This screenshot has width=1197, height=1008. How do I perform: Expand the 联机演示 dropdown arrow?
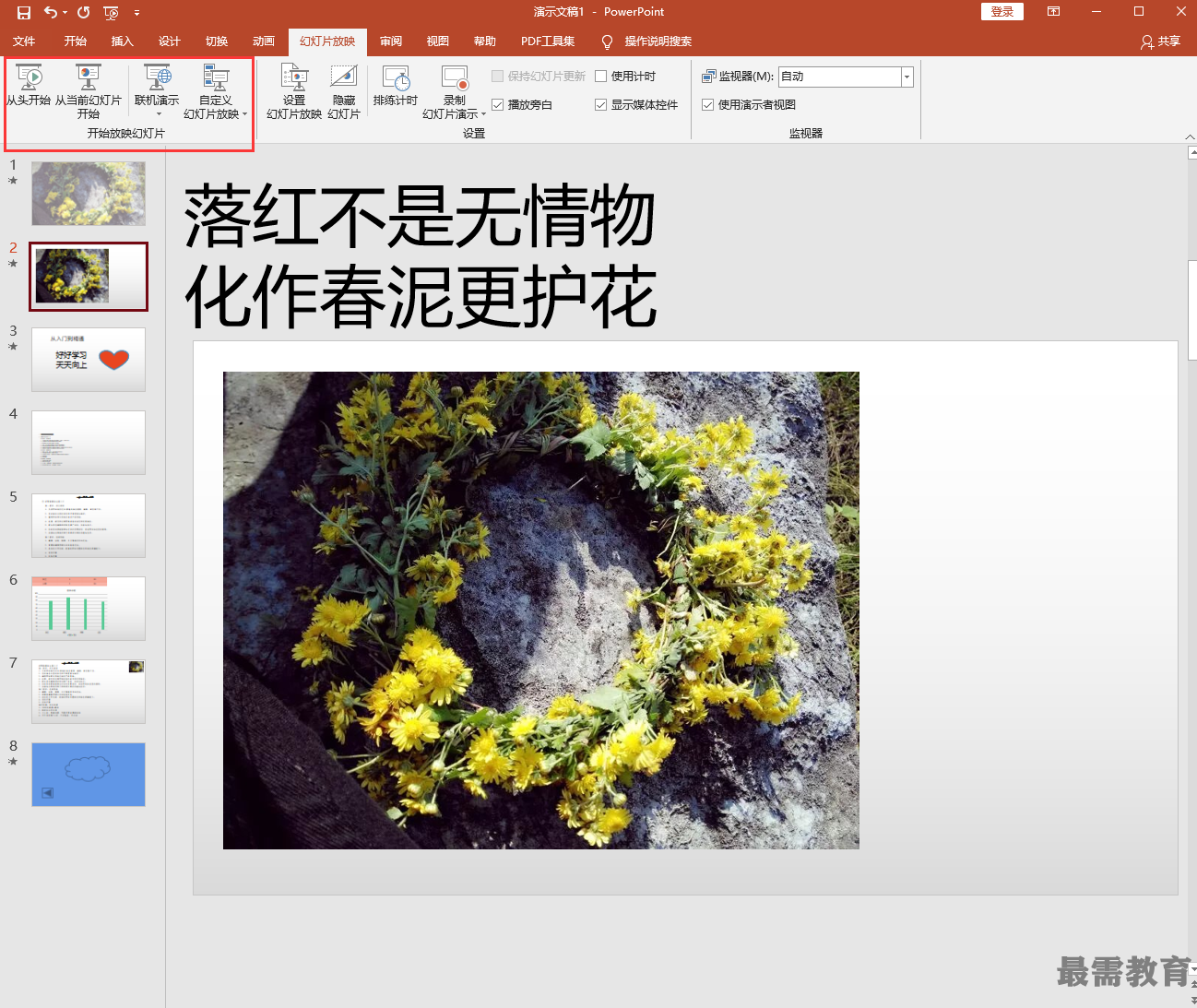[158, 114]
